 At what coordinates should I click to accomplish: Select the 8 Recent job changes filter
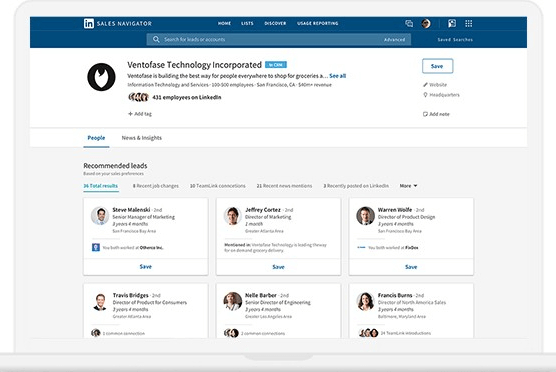click(156, 186)
